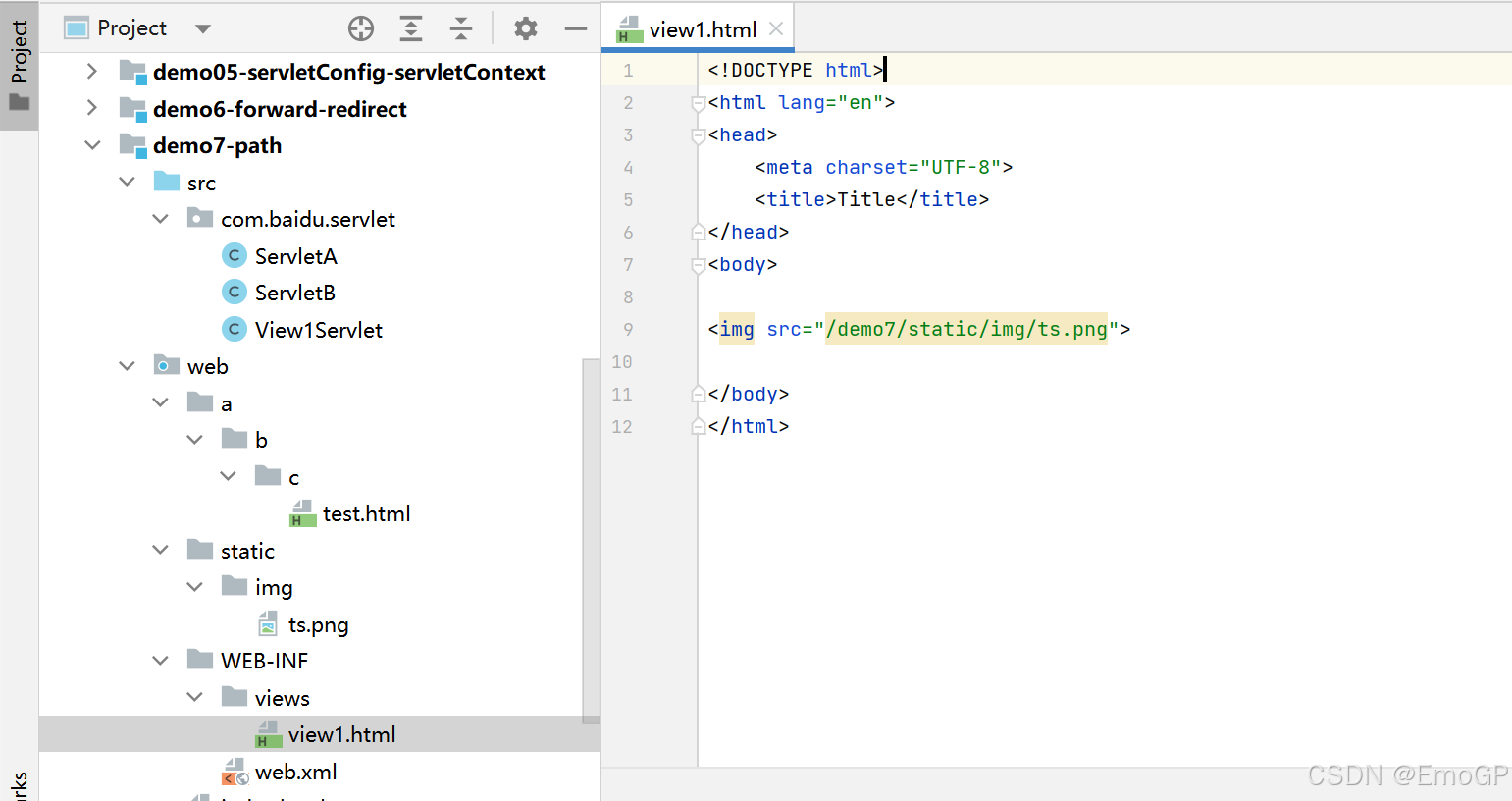Screen dimensions: 1512x801
Task: Click the Project vertical sidebar tab
Action: coord(19,66)
